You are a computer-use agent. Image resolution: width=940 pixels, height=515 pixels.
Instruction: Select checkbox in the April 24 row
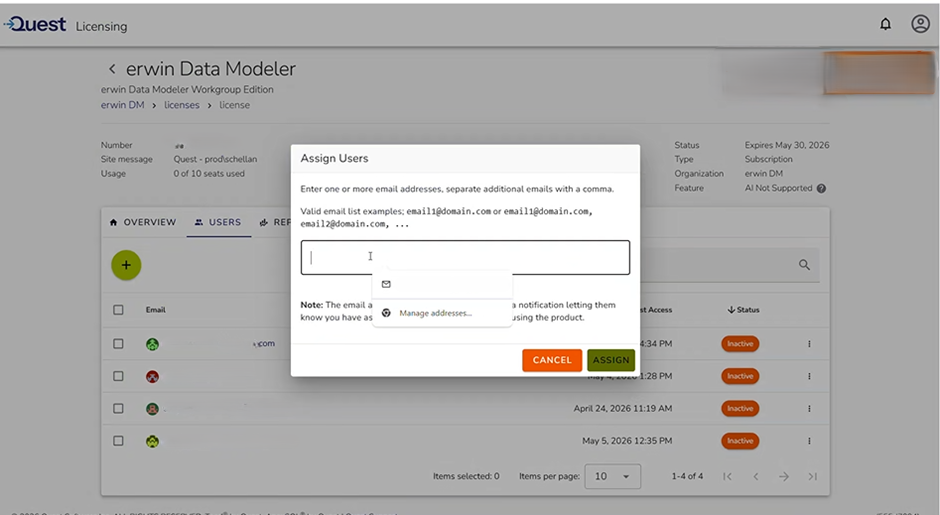(x=118, y=409)
